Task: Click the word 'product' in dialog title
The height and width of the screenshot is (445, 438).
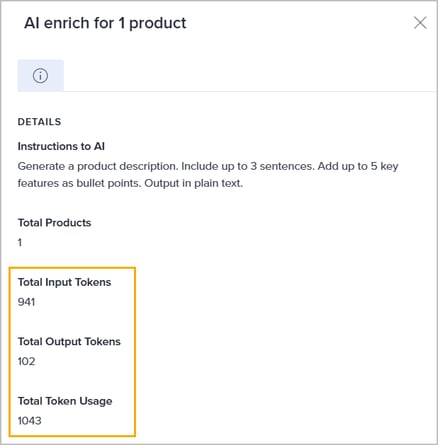Action: tap(158, 24)
